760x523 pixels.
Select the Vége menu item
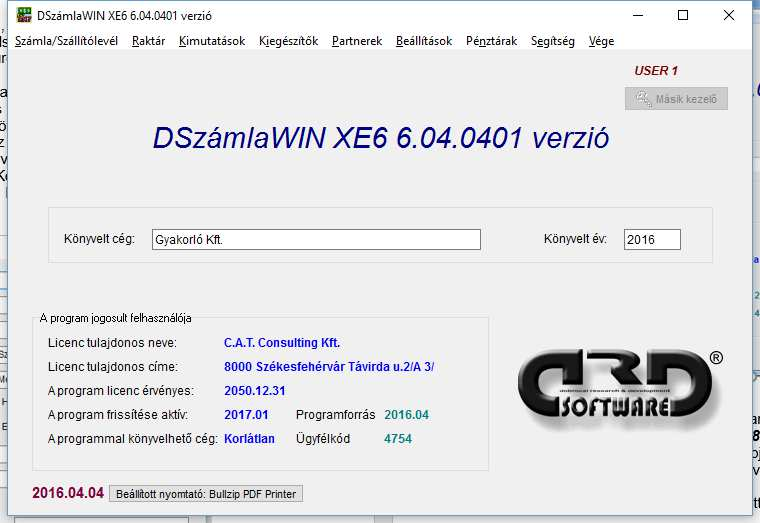click(x=601, y=41)
